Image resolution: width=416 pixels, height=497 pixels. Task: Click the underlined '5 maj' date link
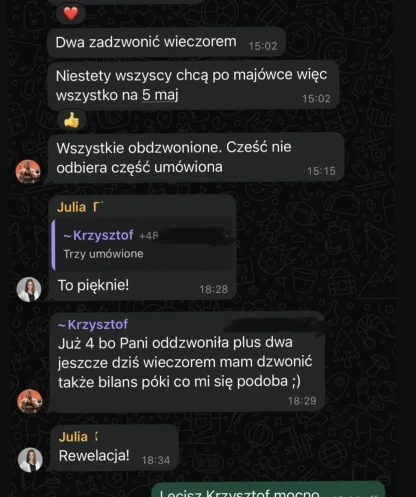pyautogui.click(x=160, y=95)
